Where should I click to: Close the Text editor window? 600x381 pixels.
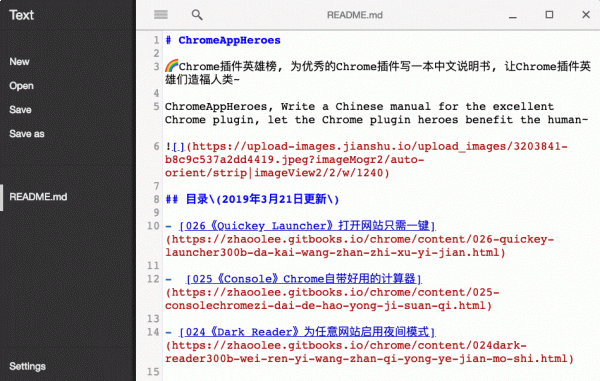pos(586,15)
